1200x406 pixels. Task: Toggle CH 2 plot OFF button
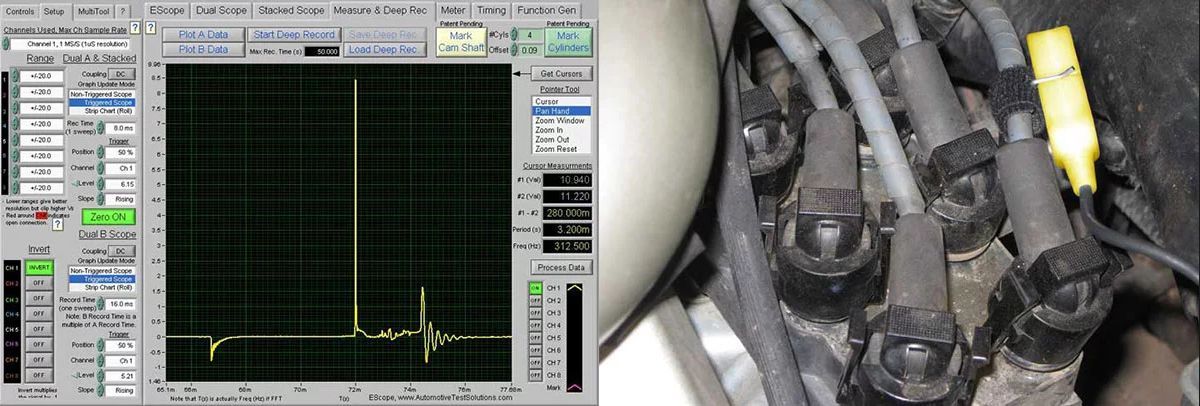point(535,300)
